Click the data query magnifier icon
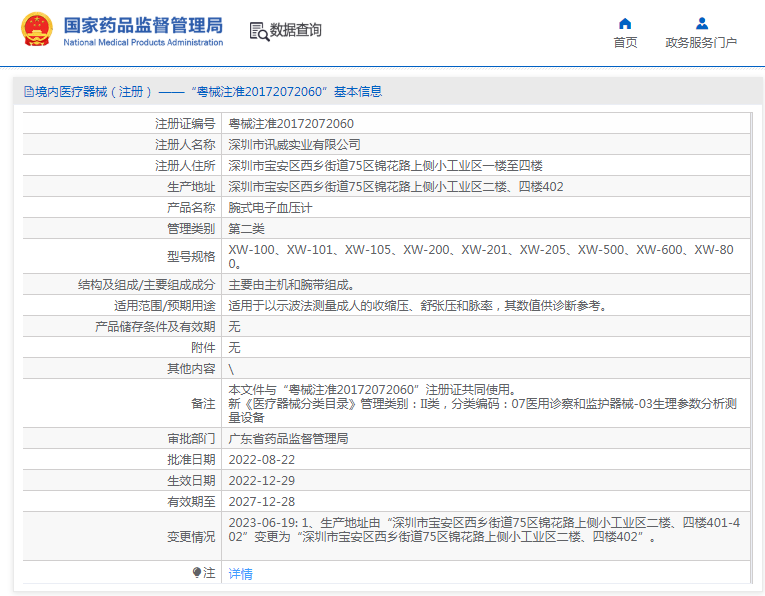 pos(259,31)
